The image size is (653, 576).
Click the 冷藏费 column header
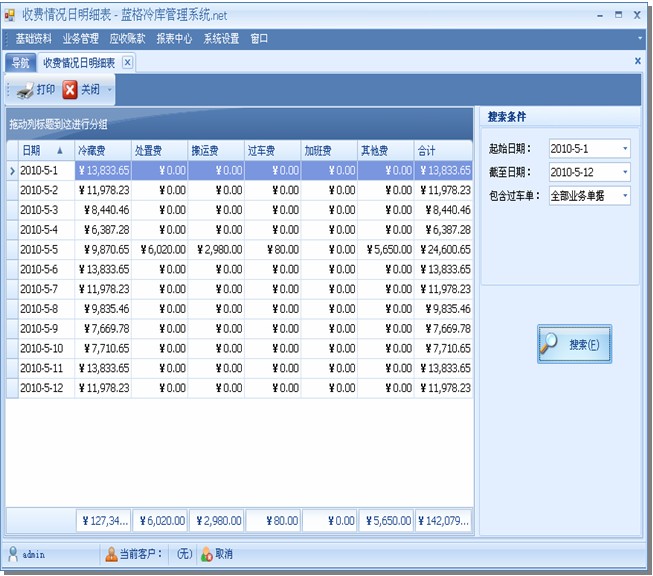tap(103, 150)
